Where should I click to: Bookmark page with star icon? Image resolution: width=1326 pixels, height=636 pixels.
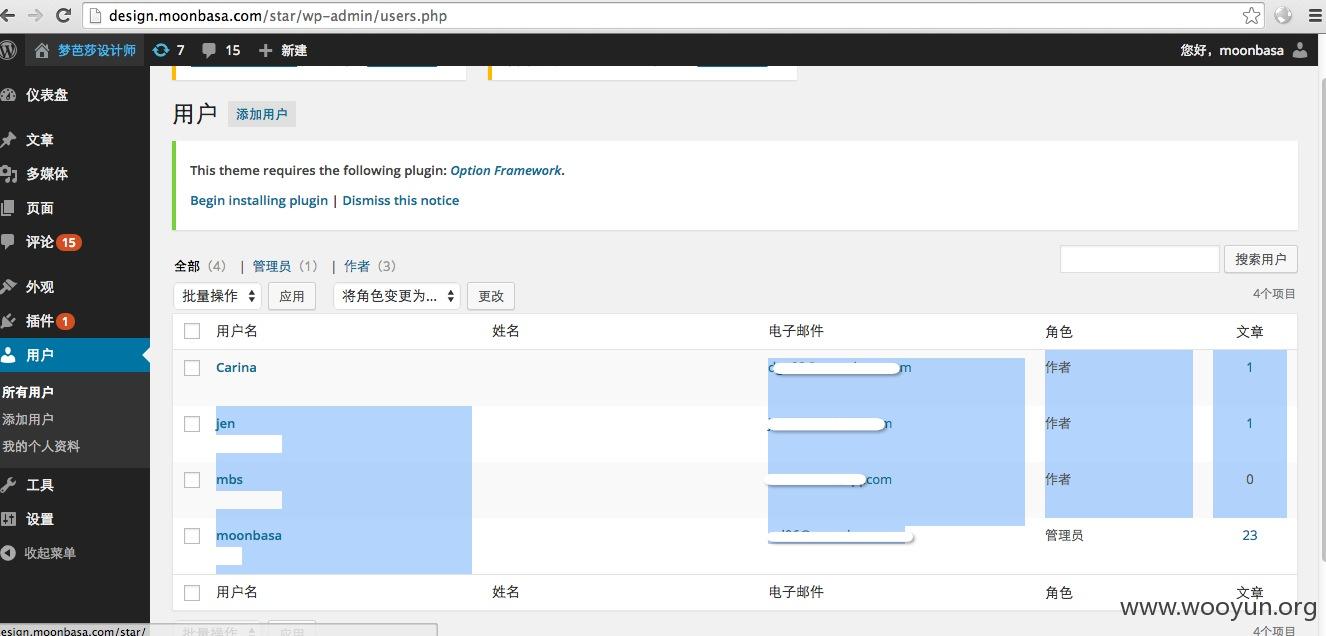(x=1251, y=15)
